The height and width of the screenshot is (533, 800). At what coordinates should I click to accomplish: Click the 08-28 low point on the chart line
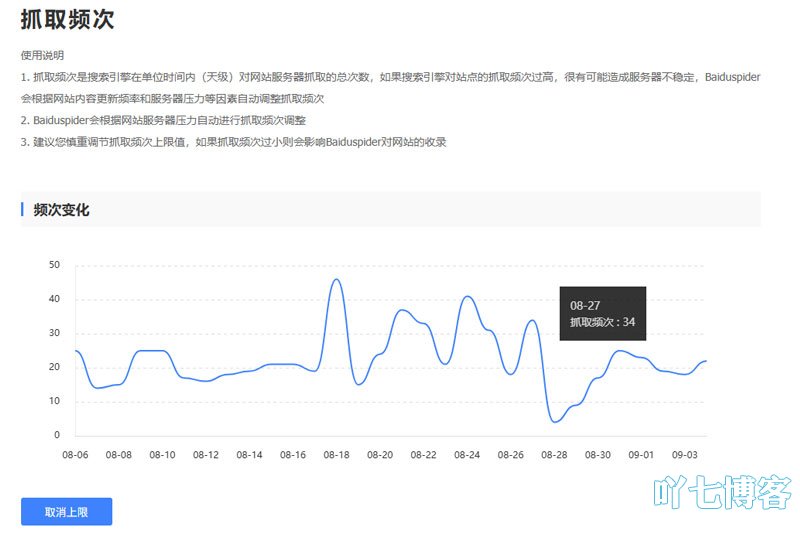tap(555, 422)
